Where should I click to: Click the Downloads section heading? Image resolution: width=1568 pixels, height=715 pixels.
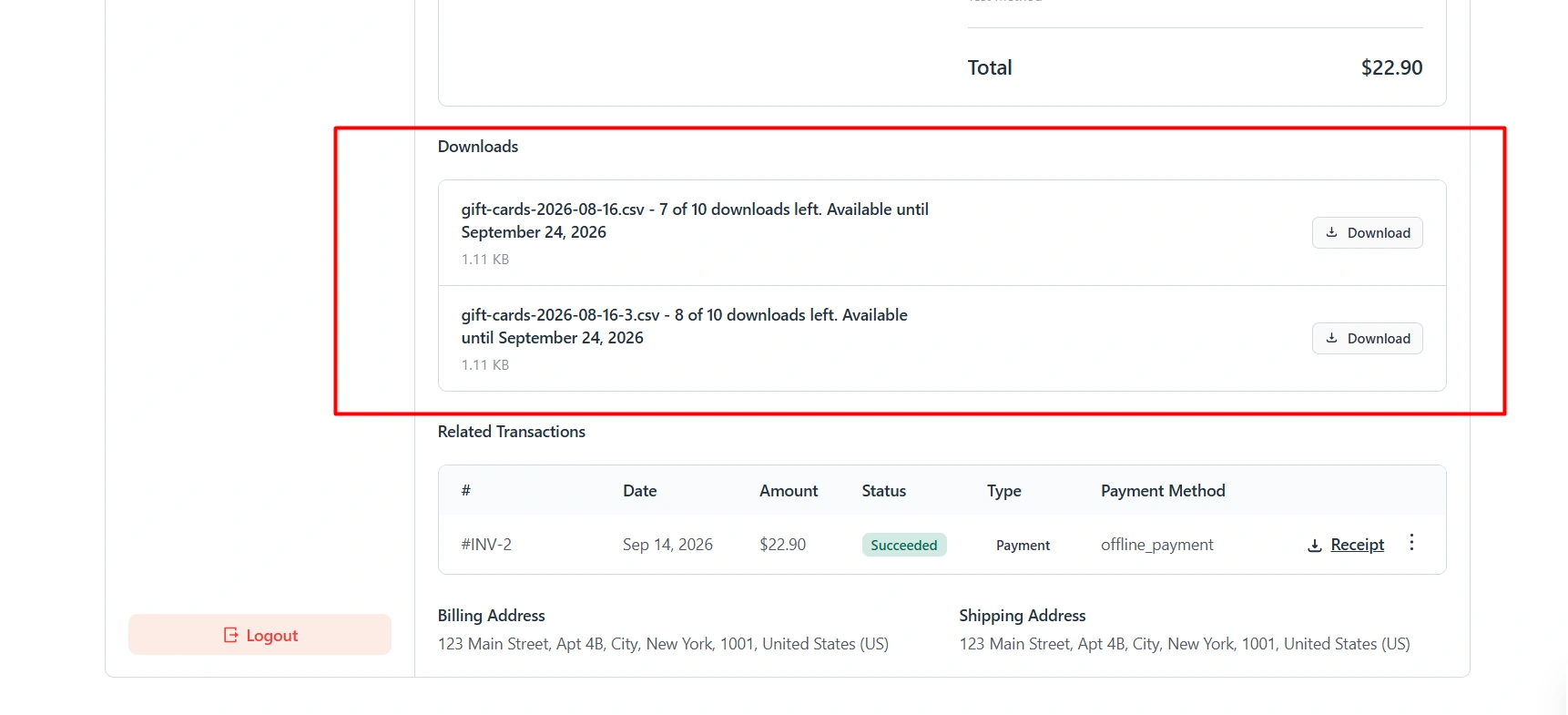coord(478,147)
